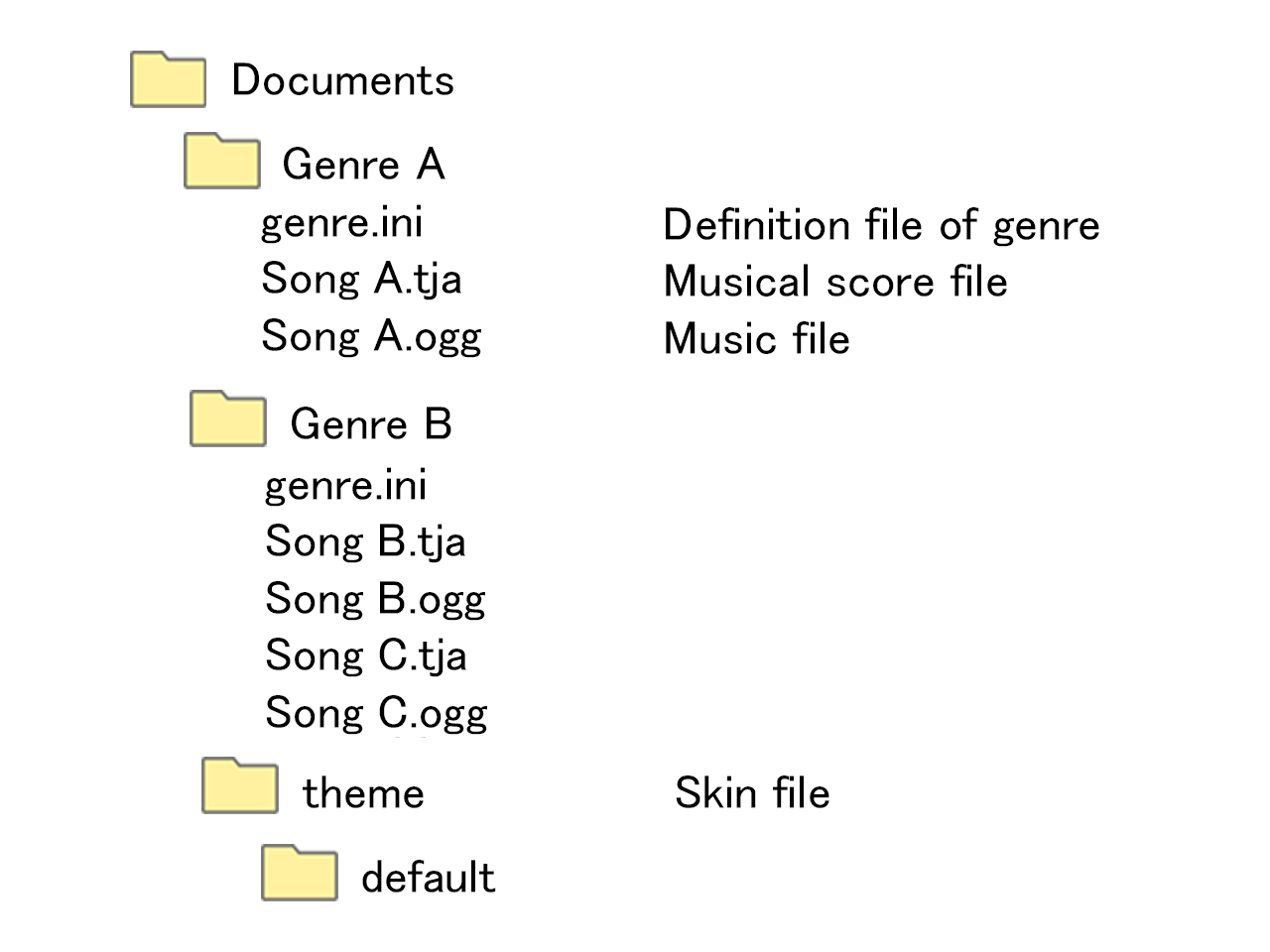Select the Documents folder label
This screenshot has width=1270, height=952.
click(x=342, y=80)
